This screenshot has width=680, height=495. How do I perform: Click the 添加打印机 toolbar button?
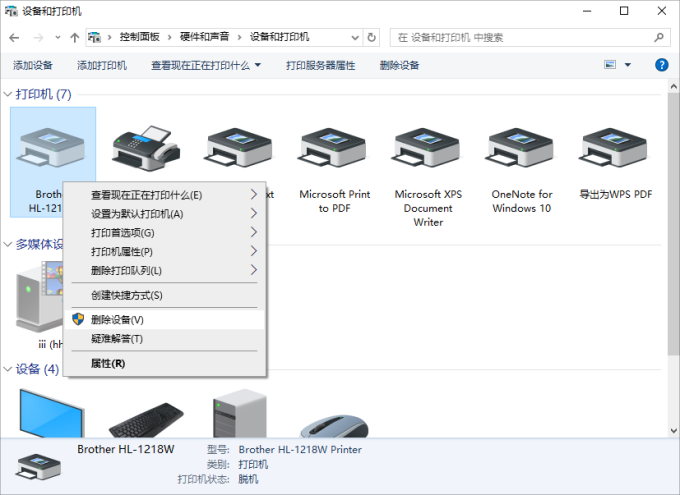[102, 65]
